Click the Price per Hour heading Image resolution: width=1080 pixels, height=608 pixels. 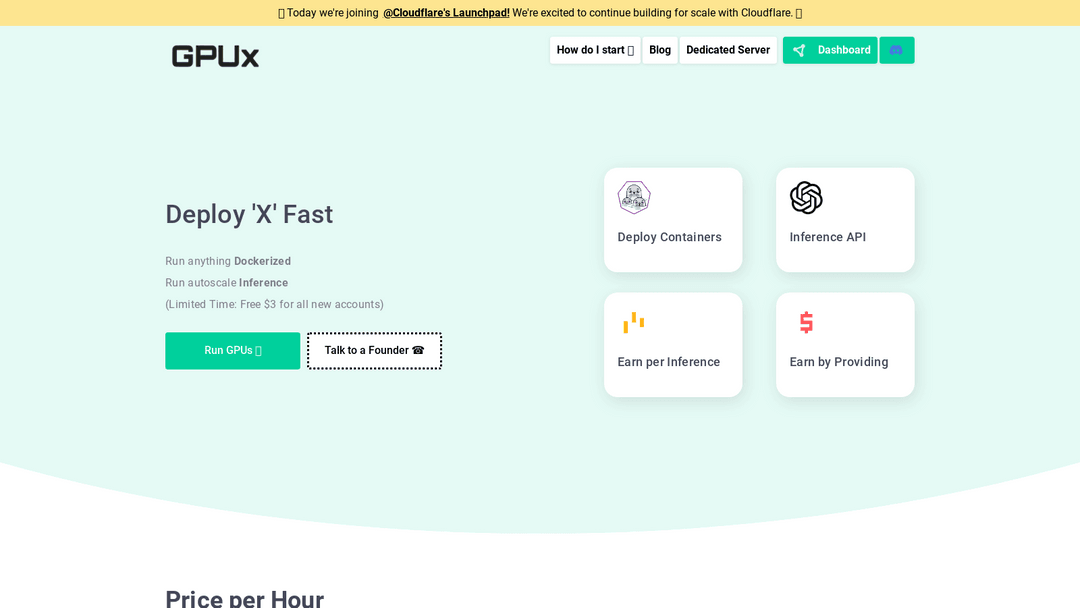(x=245, y=598)
